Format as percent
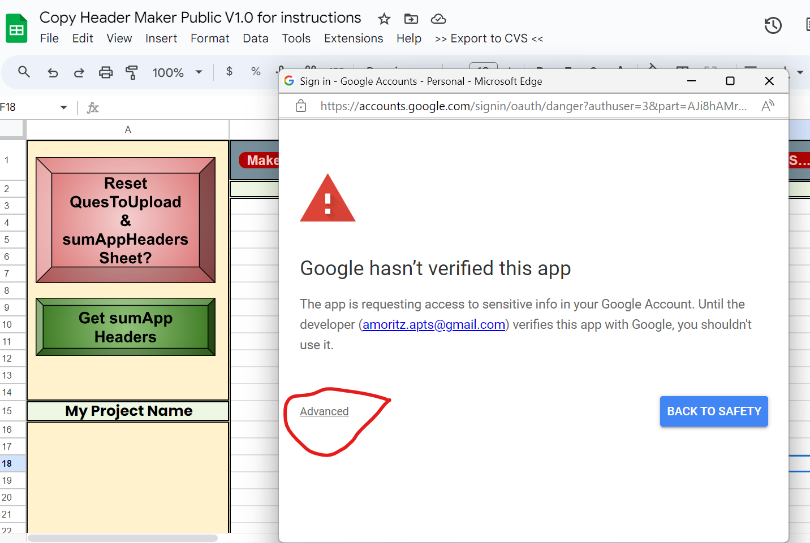This screenshot has height=543, width=810. tap(256, 71)
